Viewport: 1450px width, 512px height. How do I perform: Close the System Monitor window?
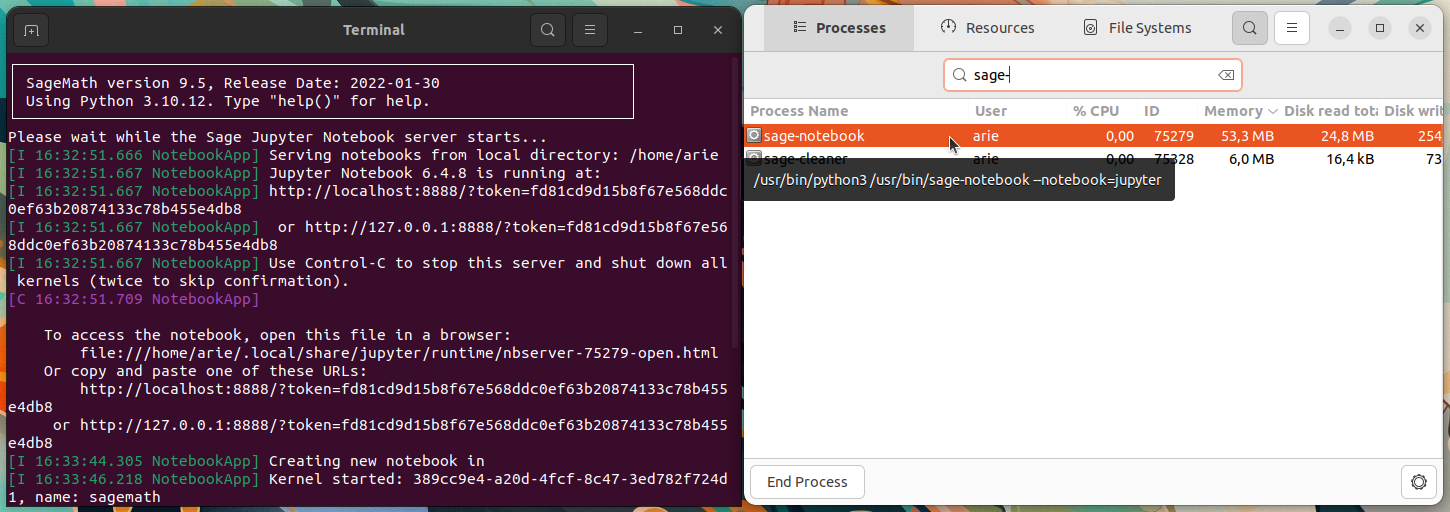pos(1420,28)
